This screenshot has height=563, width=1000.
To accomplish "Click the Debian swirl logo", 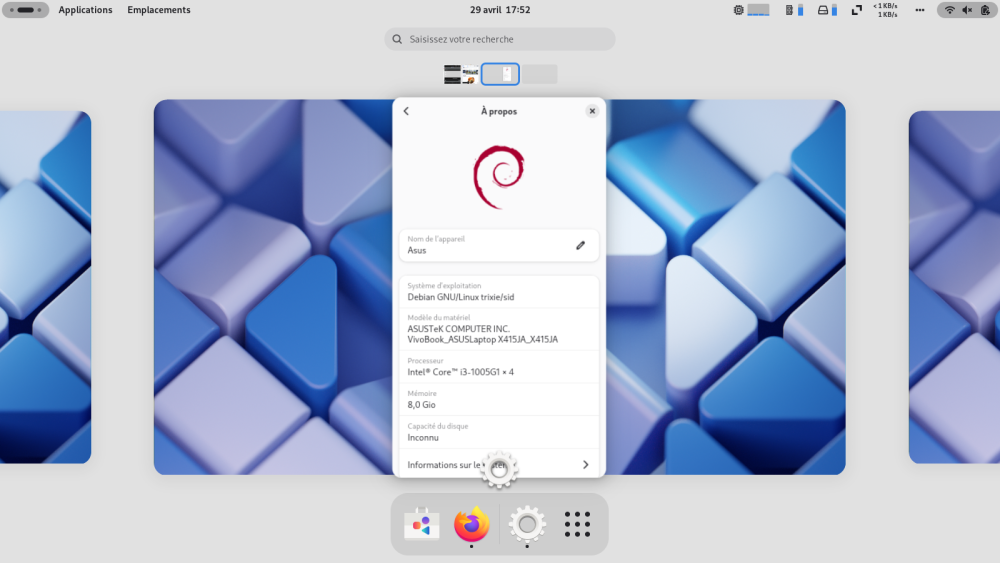I will coord(499,177).
